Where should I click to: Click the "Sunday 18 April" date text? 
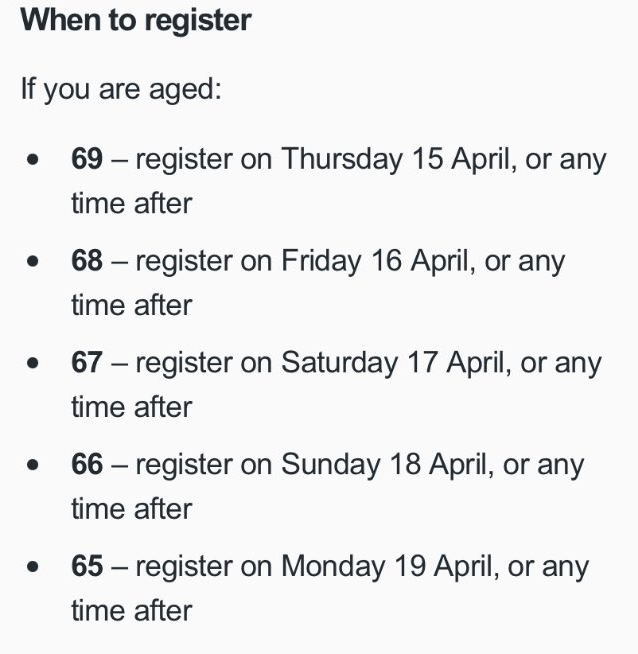[385, 465]
